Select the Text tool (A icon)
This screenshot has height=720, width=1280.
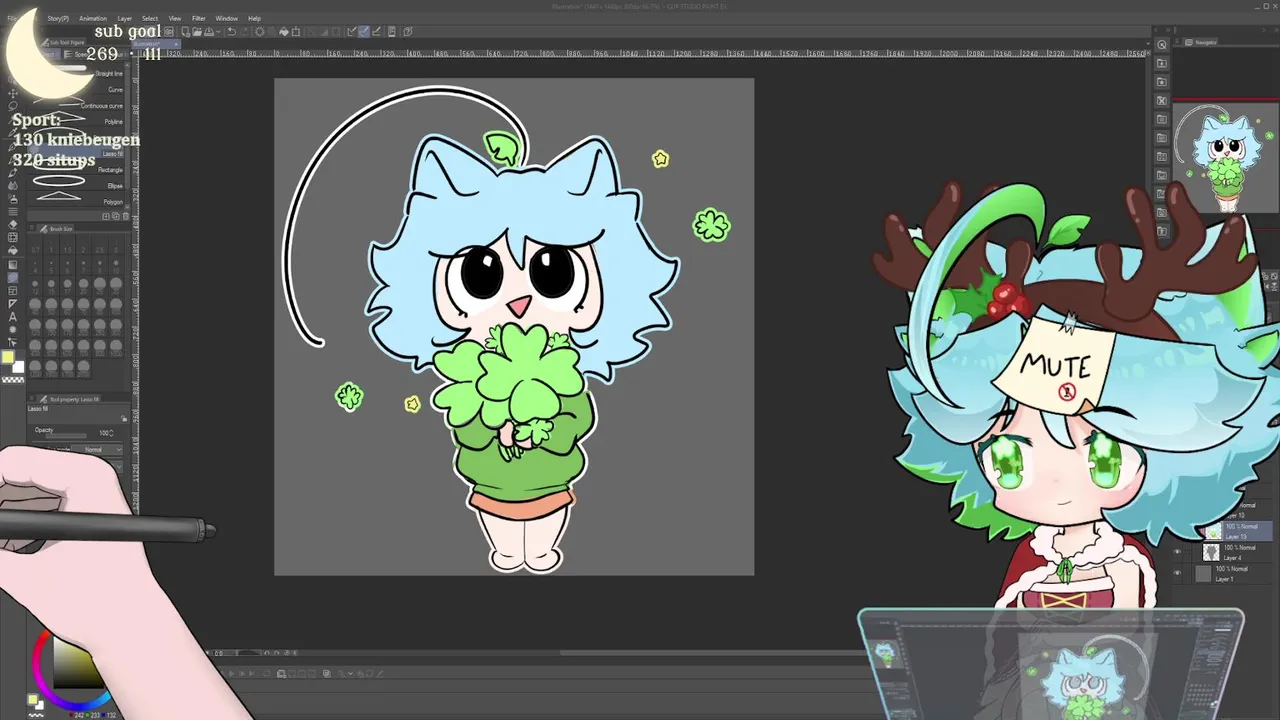(x=13, y=317)
